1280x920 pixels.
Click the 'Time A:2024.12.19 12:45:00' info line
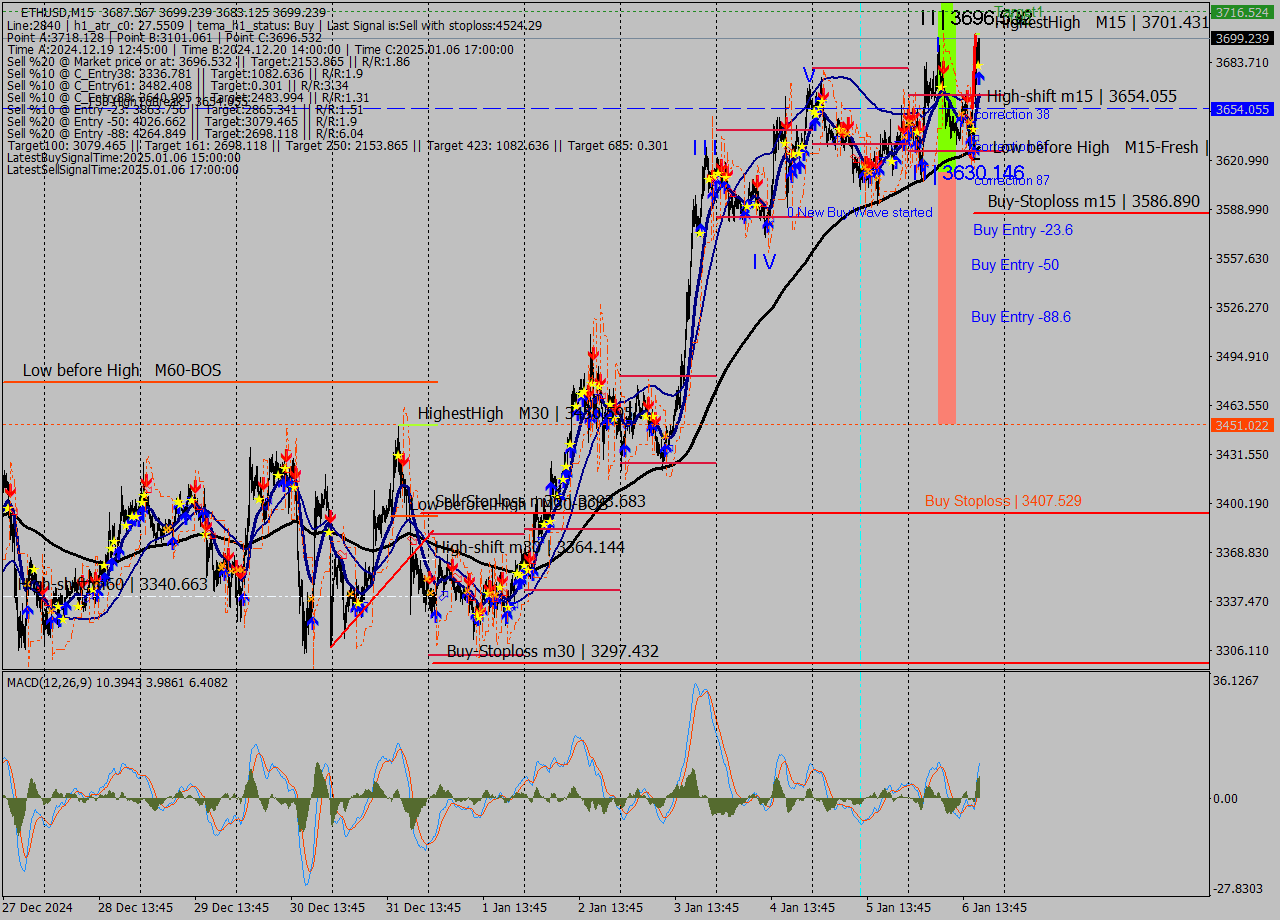click(x=260, y=49)
